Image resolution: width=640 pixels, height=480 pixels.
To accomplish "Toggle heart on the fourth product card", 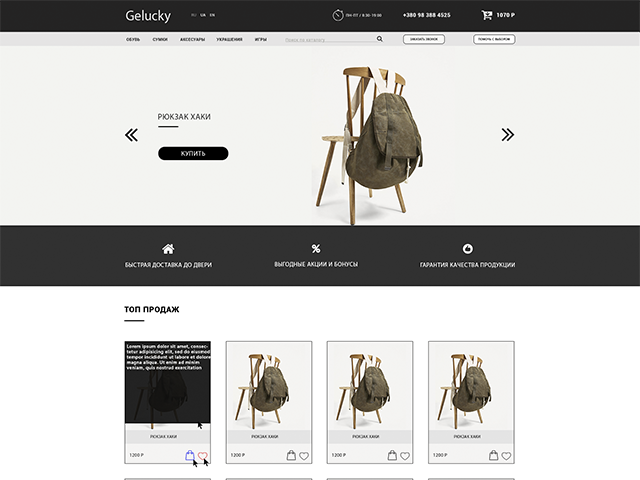I will [x=506, y=456].
